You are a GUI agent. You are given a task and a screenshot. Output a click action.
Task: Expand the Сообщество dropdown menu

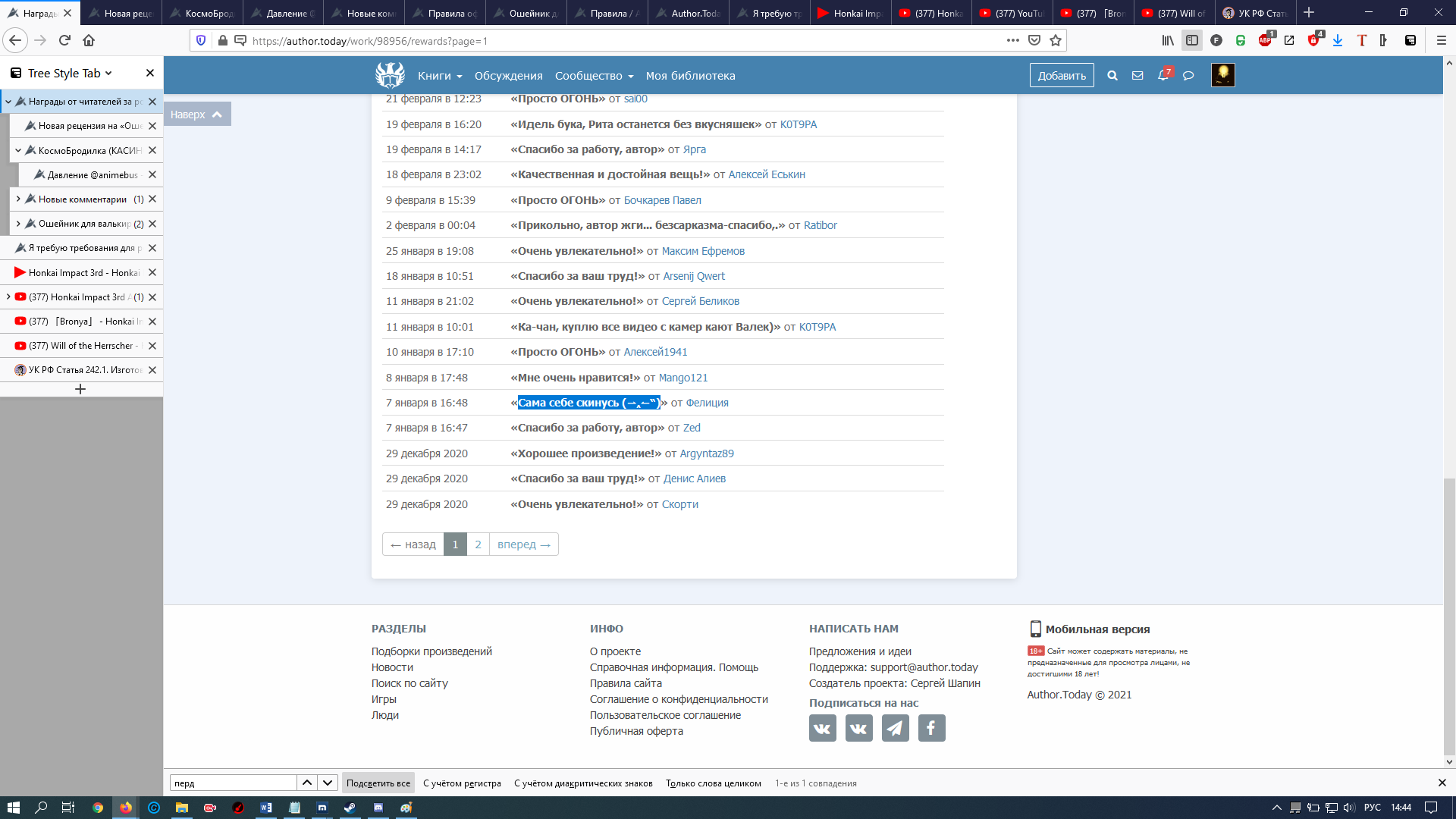pyautogui.click(x=594, y=76)
